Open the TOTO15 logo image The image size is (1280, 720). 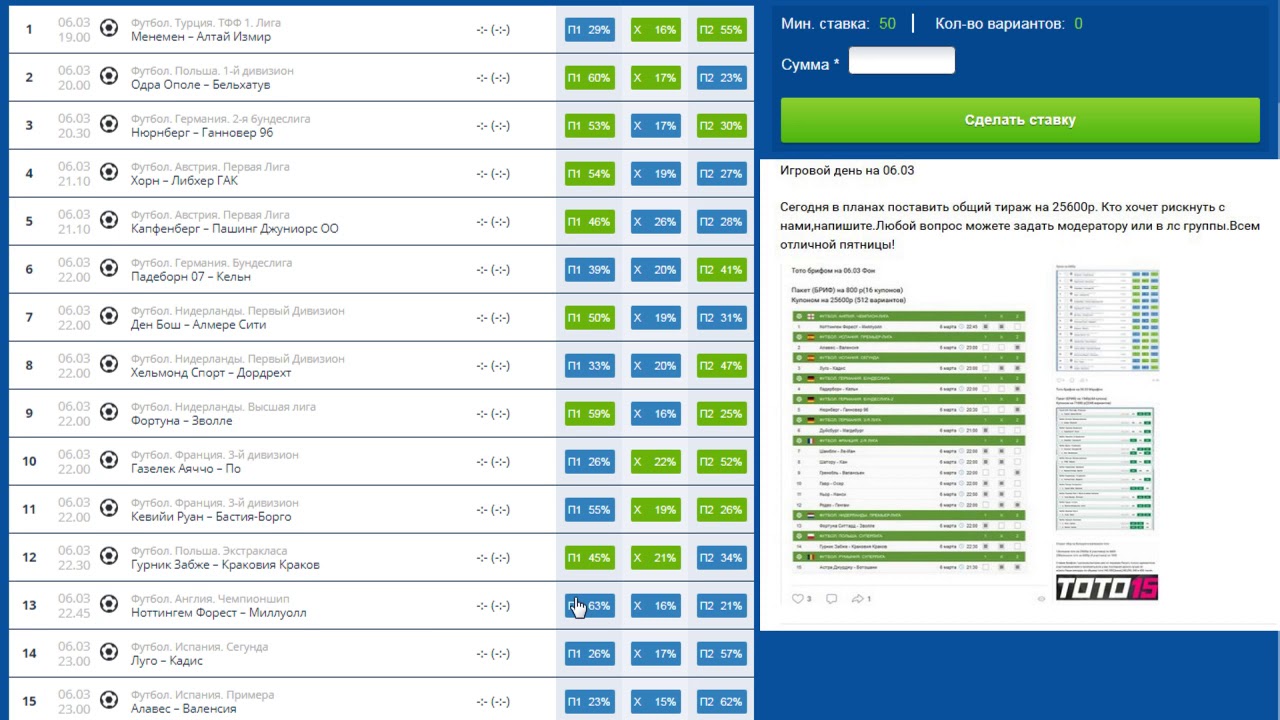(1107, 588)
